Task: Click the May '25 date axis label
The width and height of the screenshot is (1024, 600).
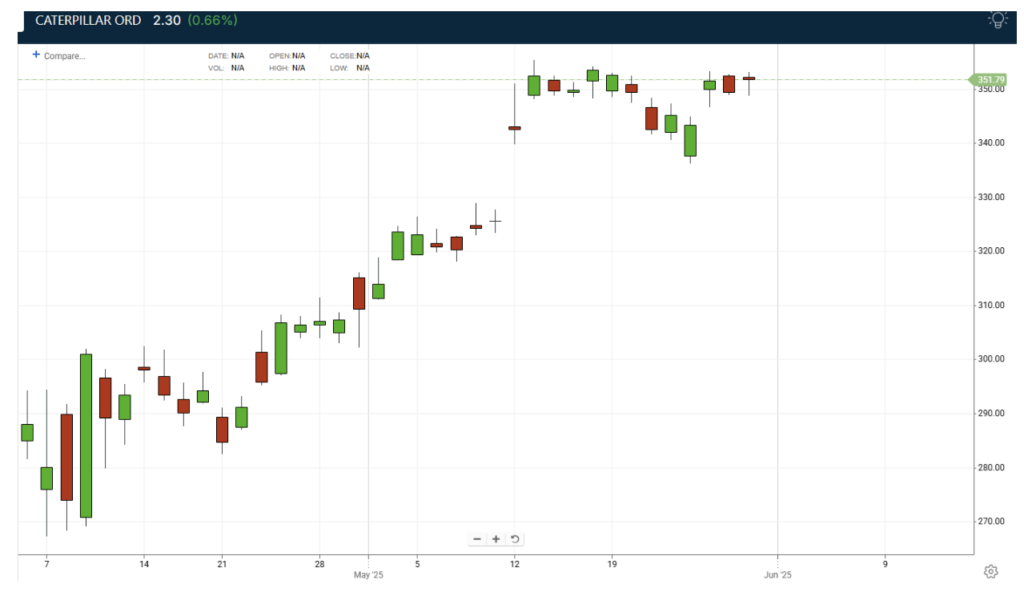Action: pos(368,575)
